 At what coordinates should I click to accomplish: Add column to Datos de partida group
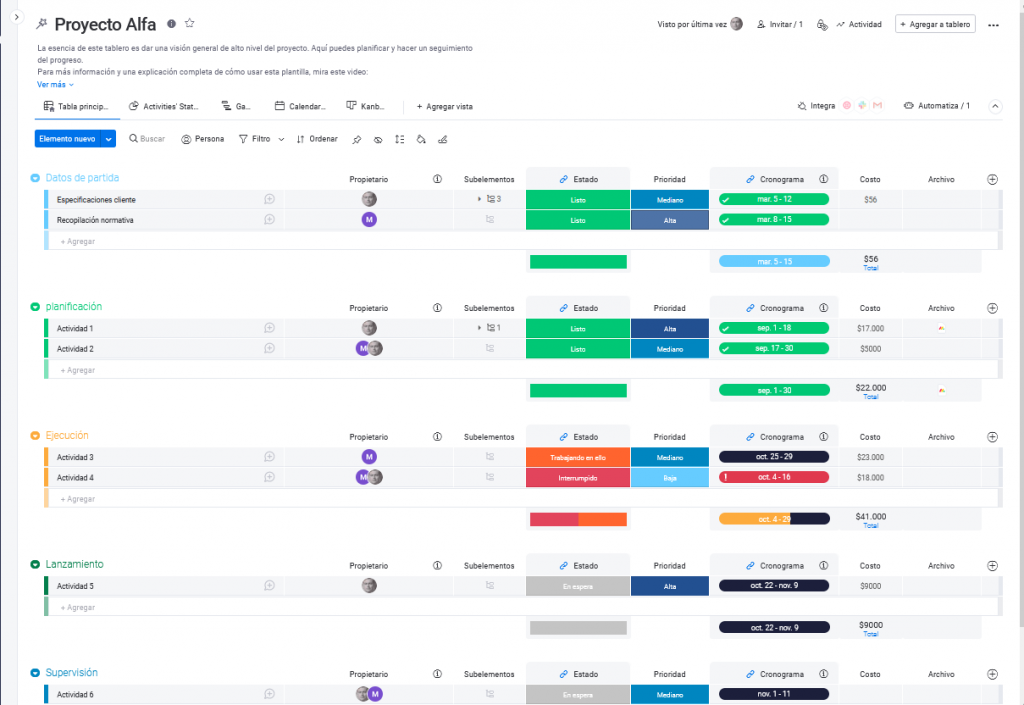coord(992,179)
